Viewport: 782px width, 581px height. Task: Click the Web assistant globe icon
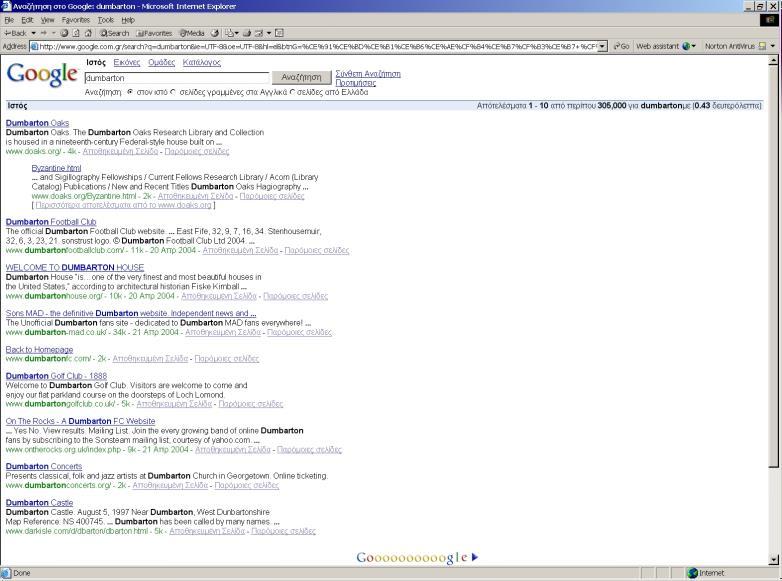click(686, 46)
